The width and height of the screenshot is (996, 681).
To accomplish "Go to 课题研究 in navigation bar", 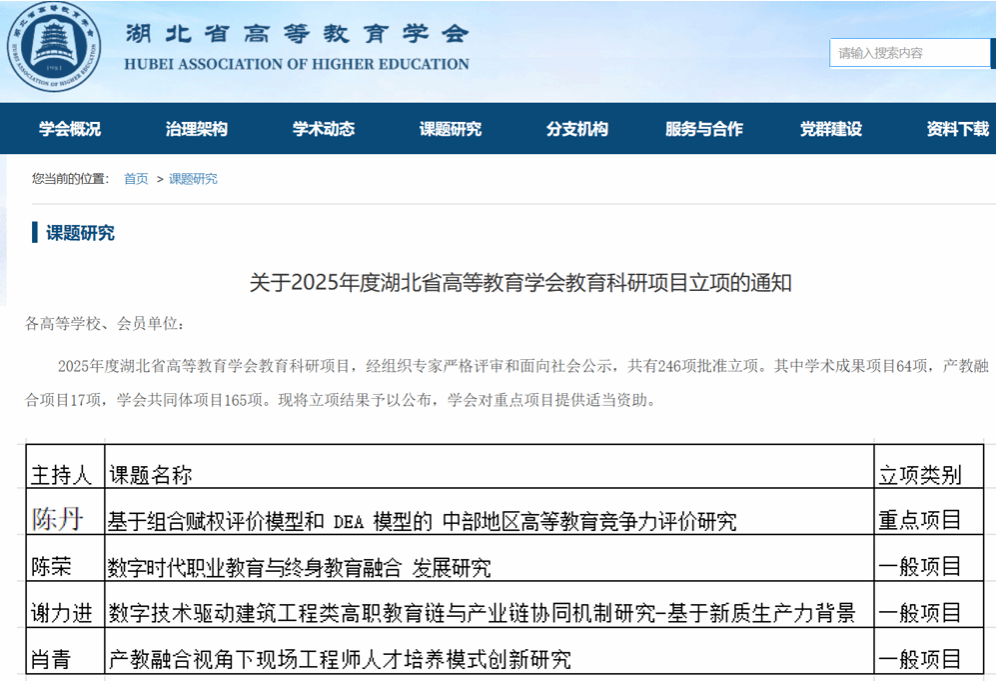I will click(450, 129).
